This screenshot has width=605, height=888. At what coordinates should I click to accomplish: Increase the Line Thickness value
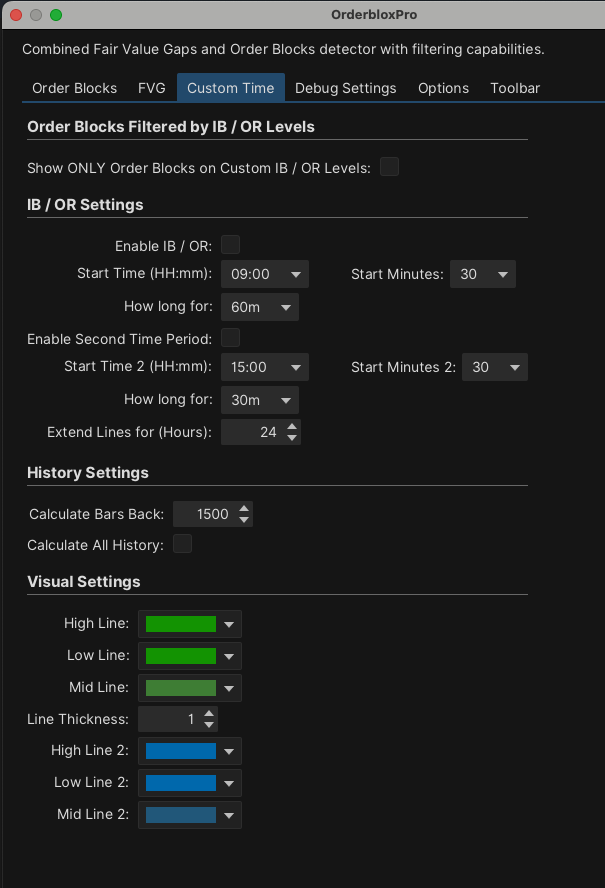click(209, 713)
